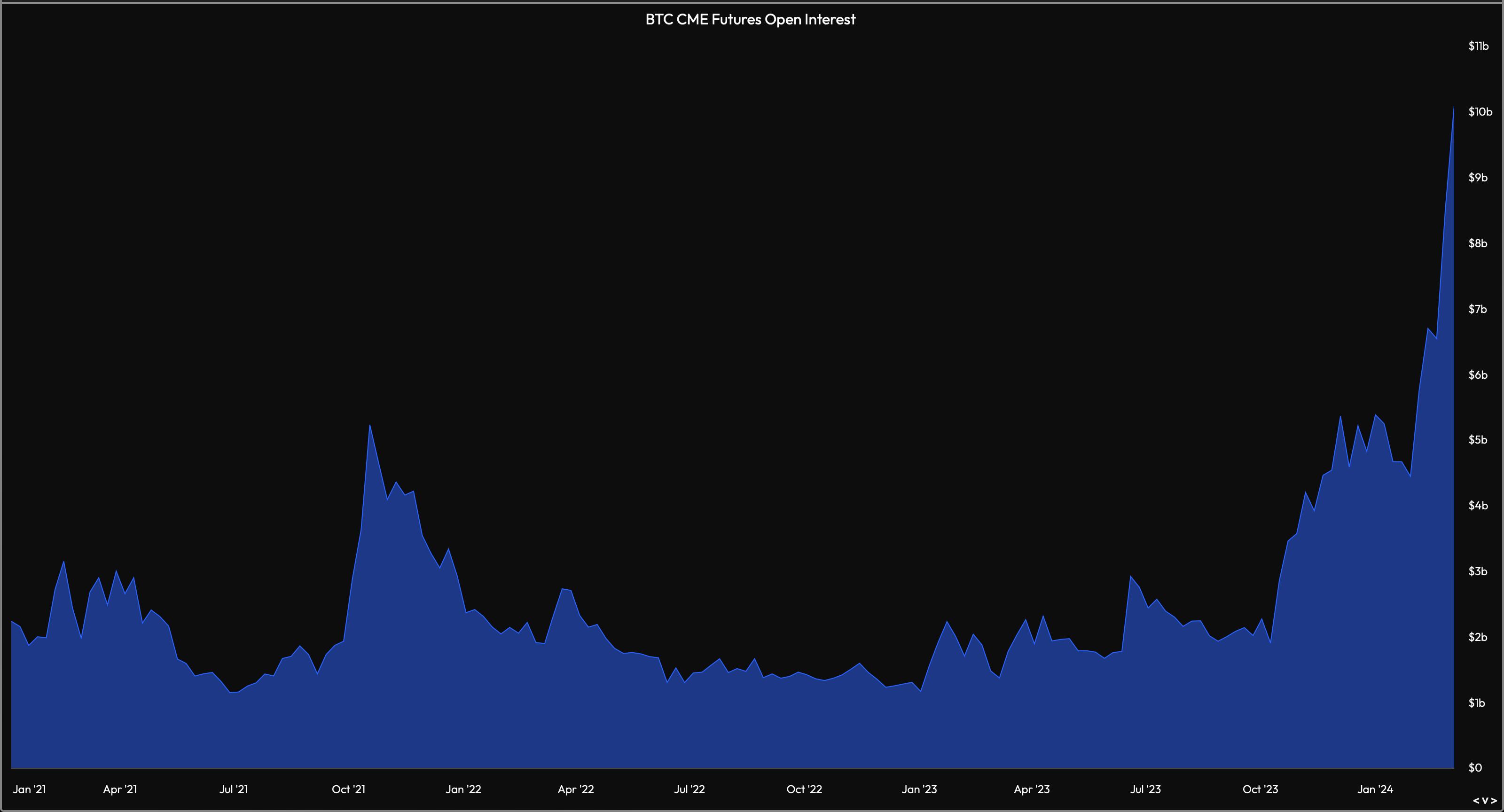Click the $5b y-axis label
This screenshot has height=812, width=1504.
tap(1478, 439)
